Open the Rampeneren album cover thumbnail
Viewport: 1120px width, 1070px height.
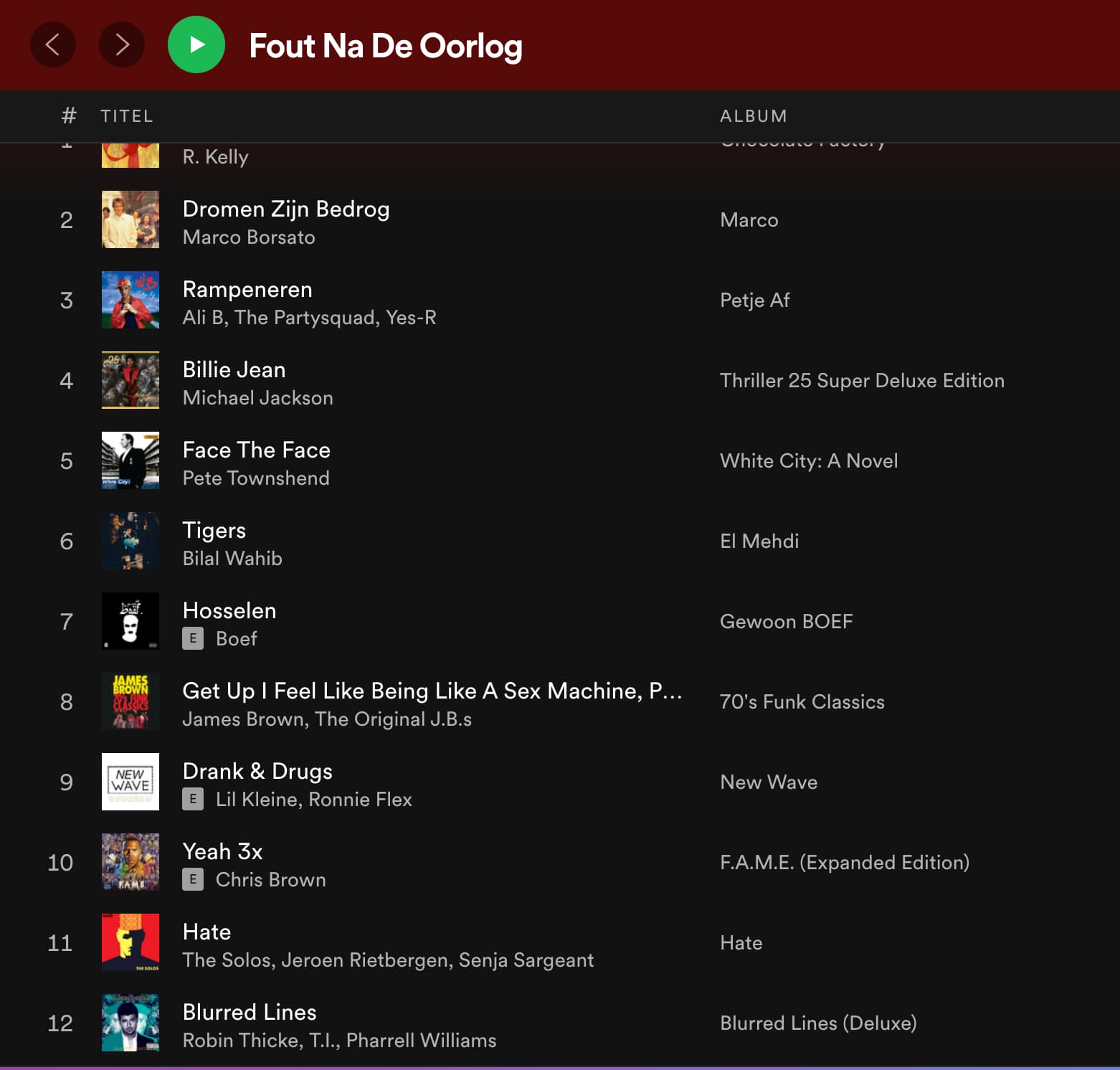pos(130,300)
